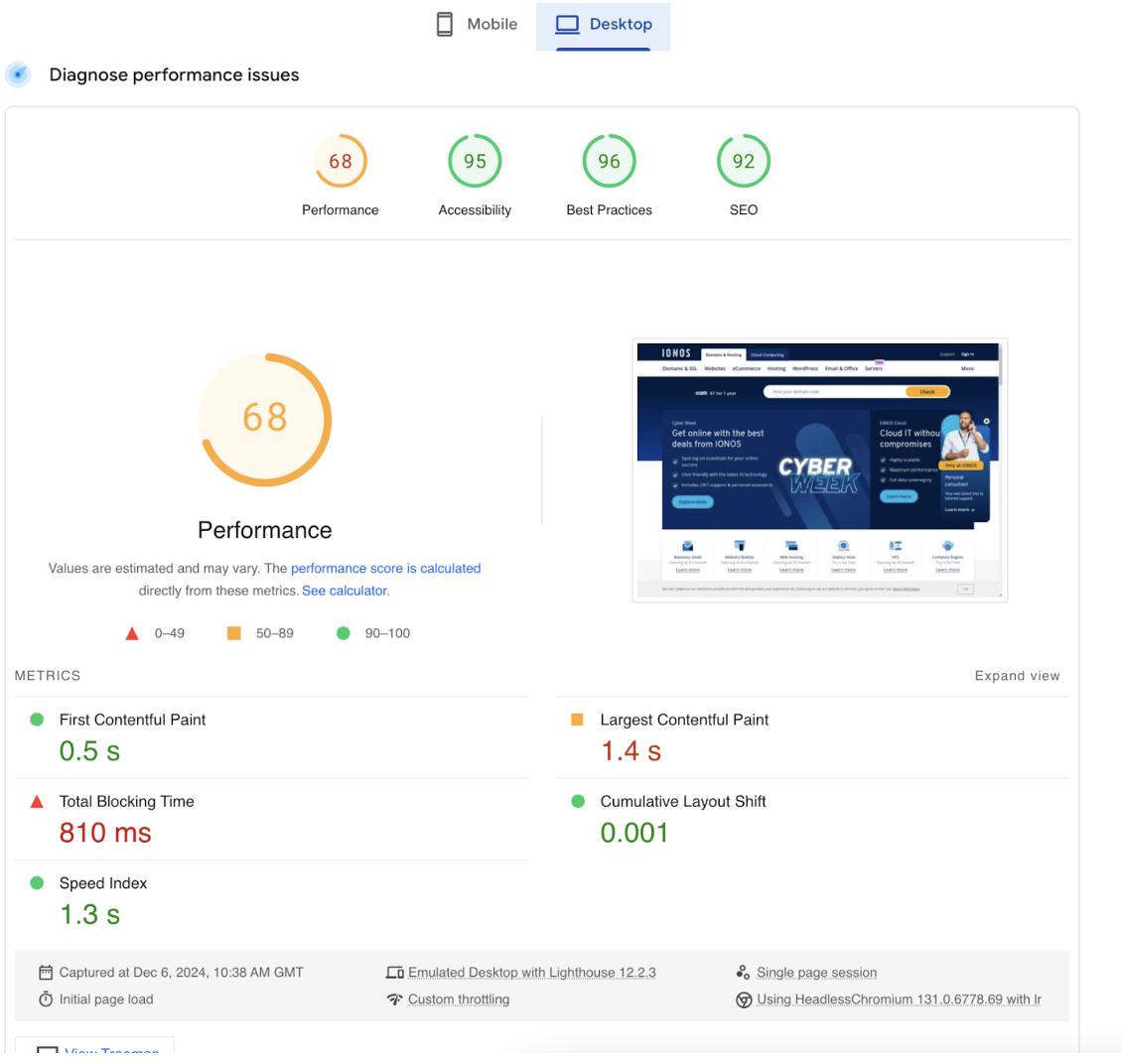Viewport: 1122px width, 1064px height.
Task: Click the orange square 50–89 legend swatch
Action: click(x=234, y=633)
